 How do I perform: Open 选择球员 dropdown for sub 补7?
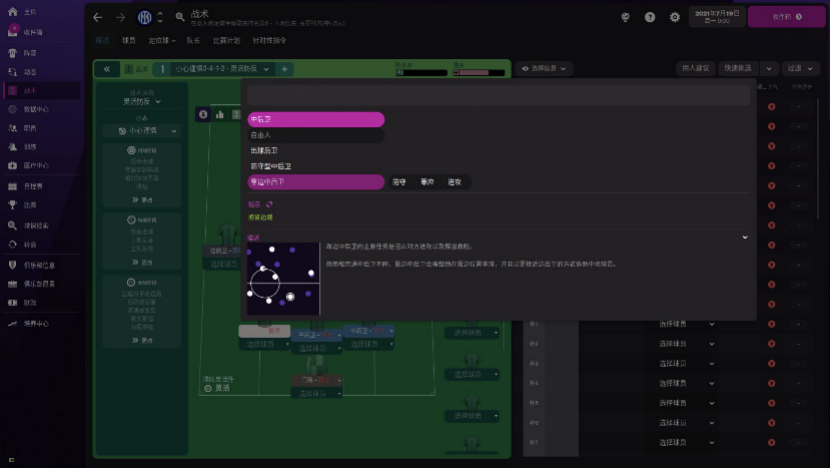click(686, 443)
